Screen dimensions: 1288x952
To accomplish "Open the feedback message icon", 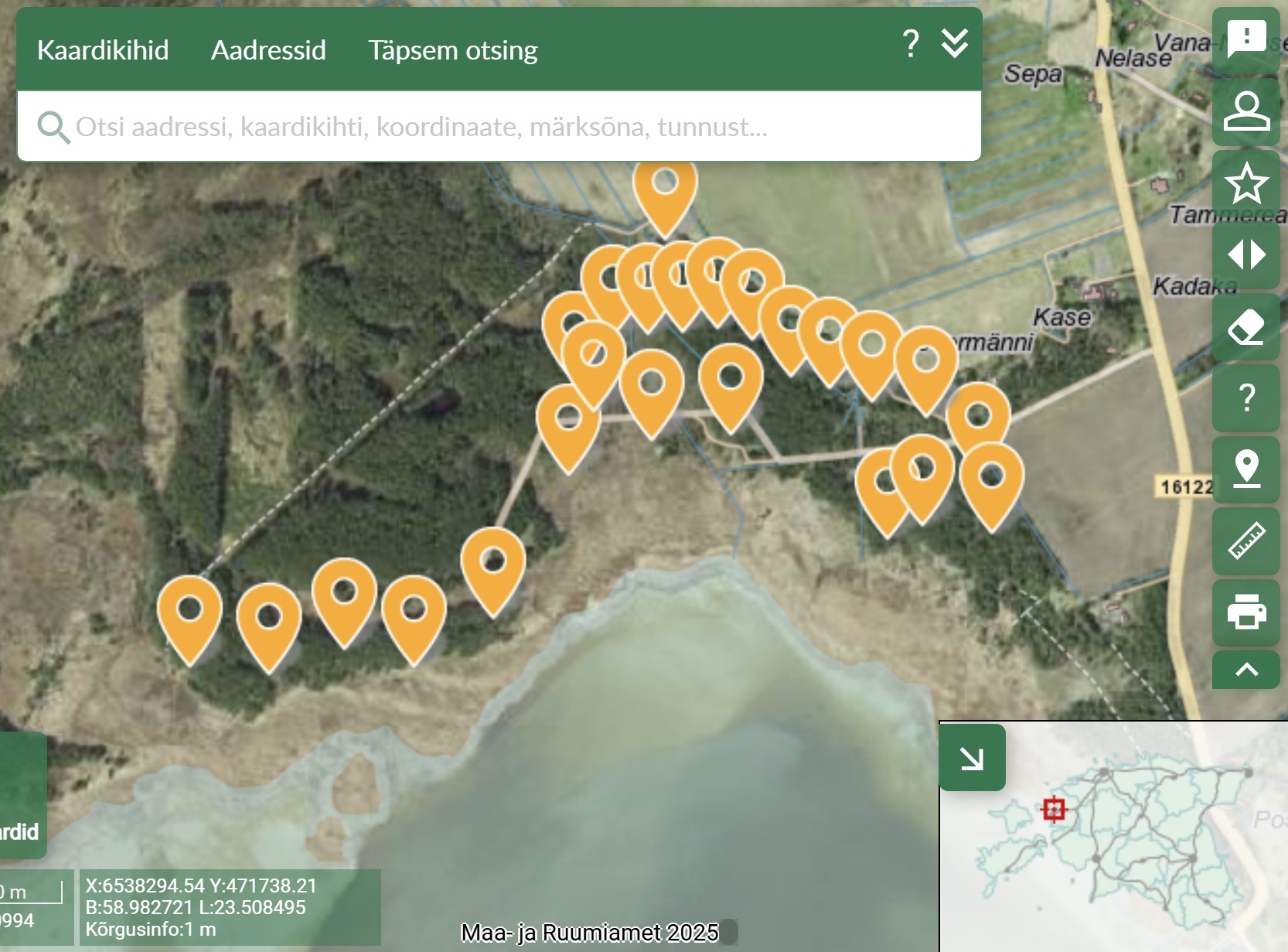I will [1245, 39].
